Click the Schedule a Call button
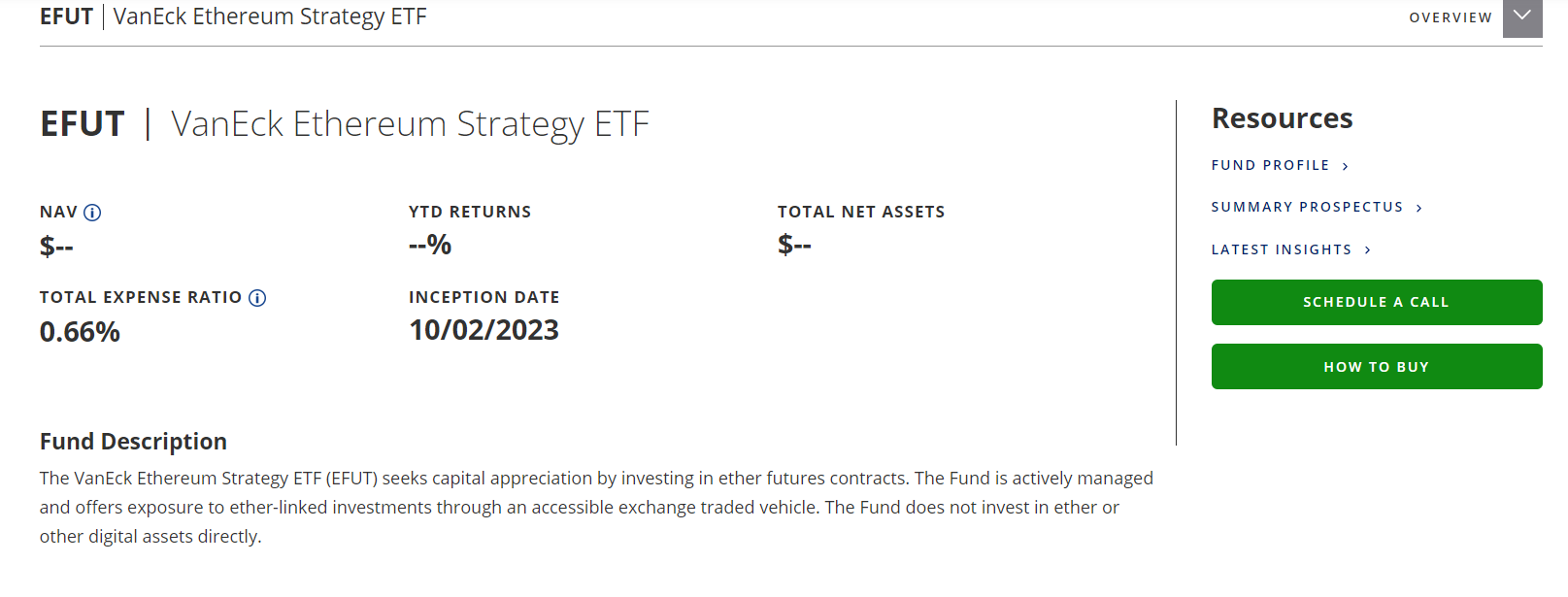Image resolution: width=1568 pixels, height=597 pixels. point(1377,302)
